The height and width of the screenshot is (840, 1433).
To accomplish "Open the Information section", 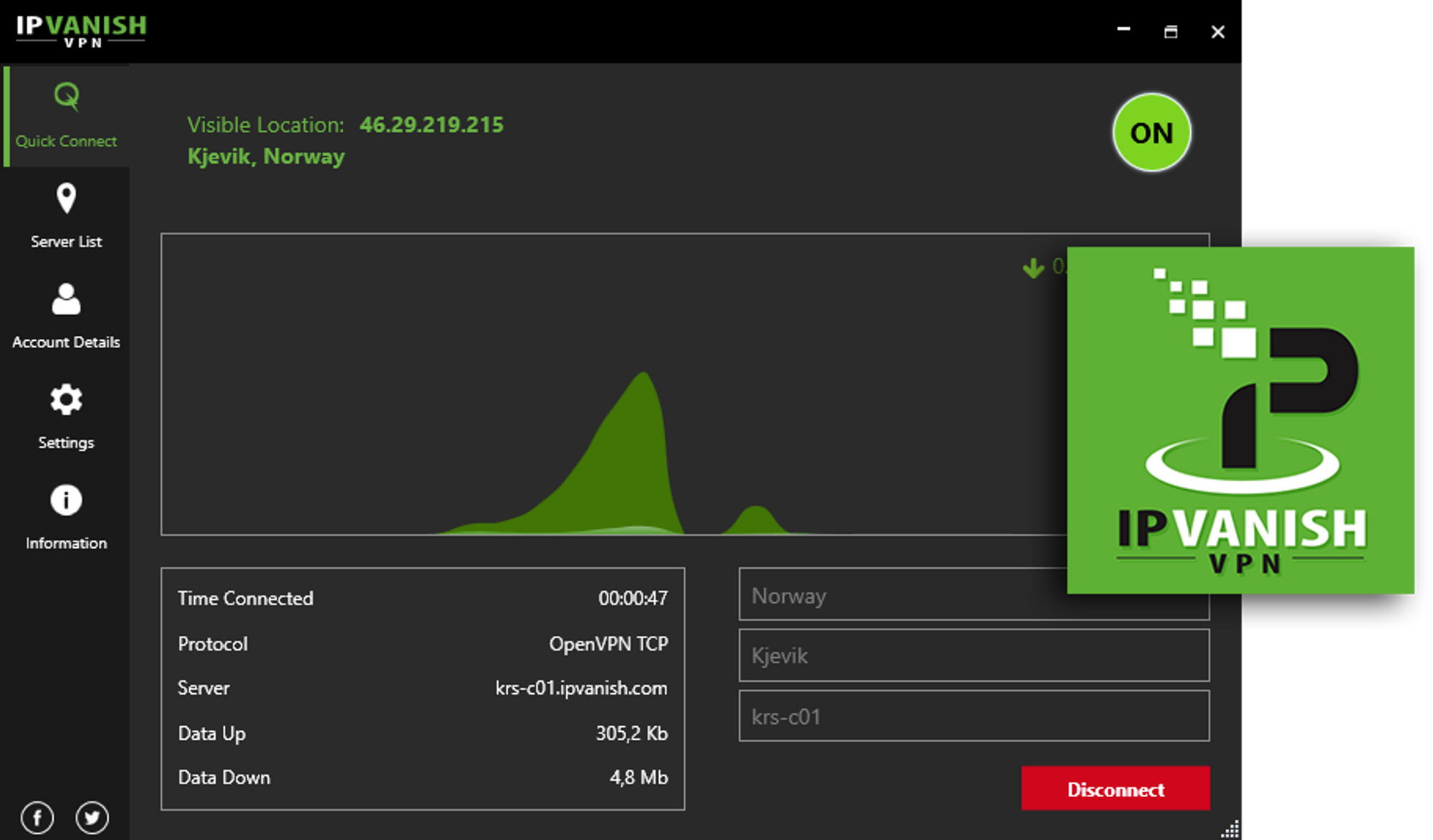I will pyautogui.click(x=66, y=518).
